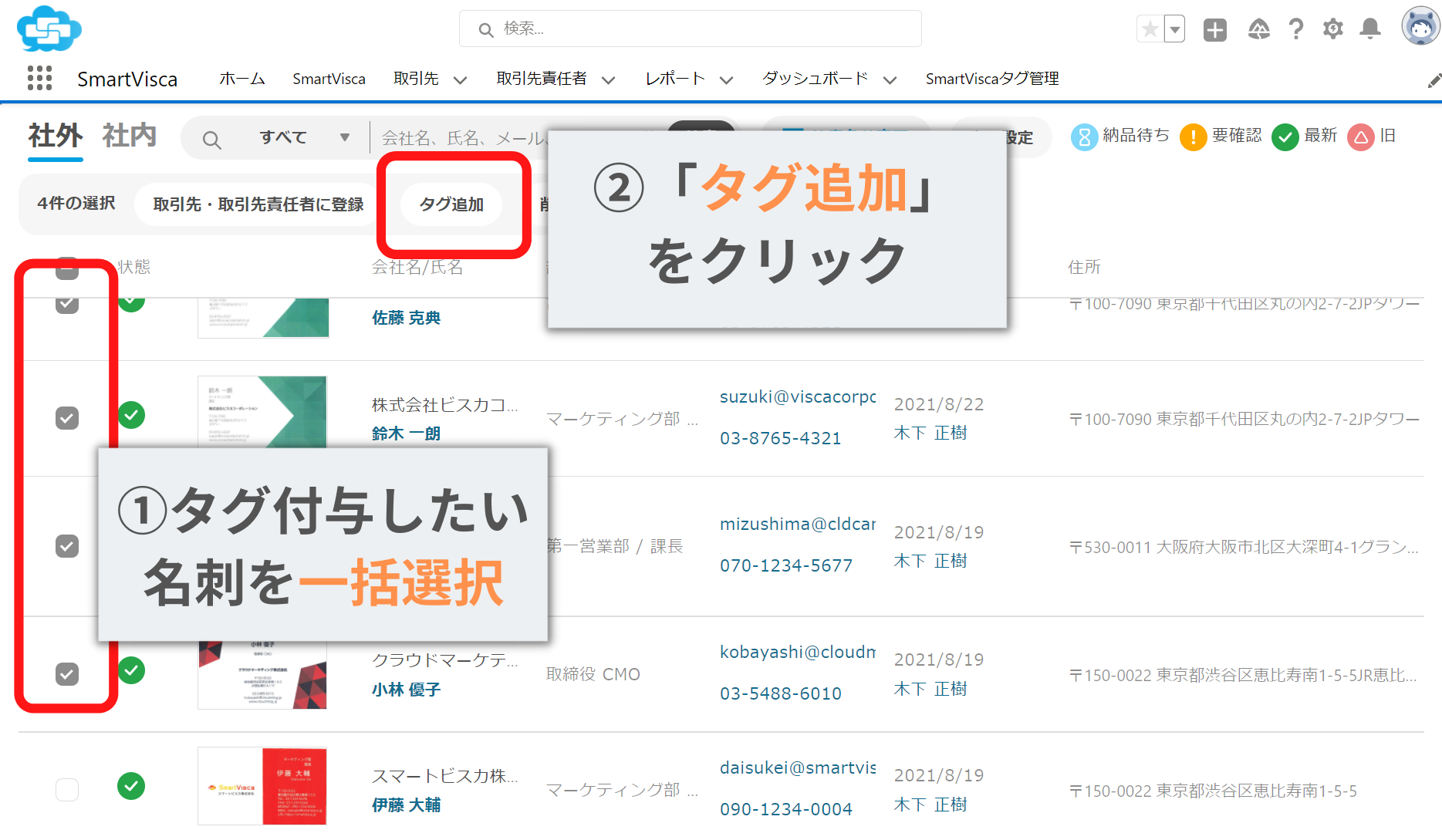1442x840 pixels.
Task: Expand the レポート nav dropdown chevron
Action: click(726, 80)
